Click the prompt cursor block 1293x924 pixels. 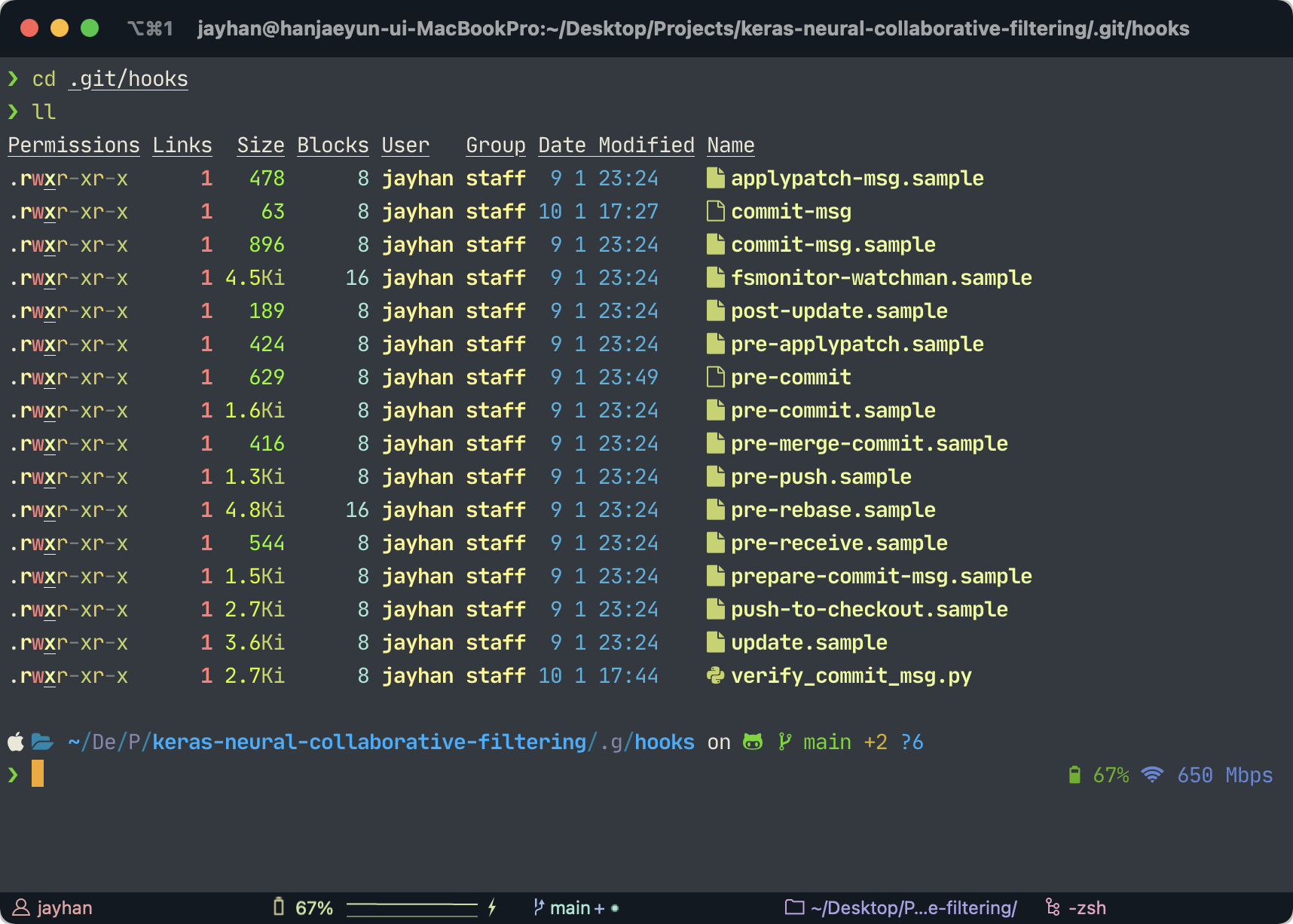coord(38,774)
